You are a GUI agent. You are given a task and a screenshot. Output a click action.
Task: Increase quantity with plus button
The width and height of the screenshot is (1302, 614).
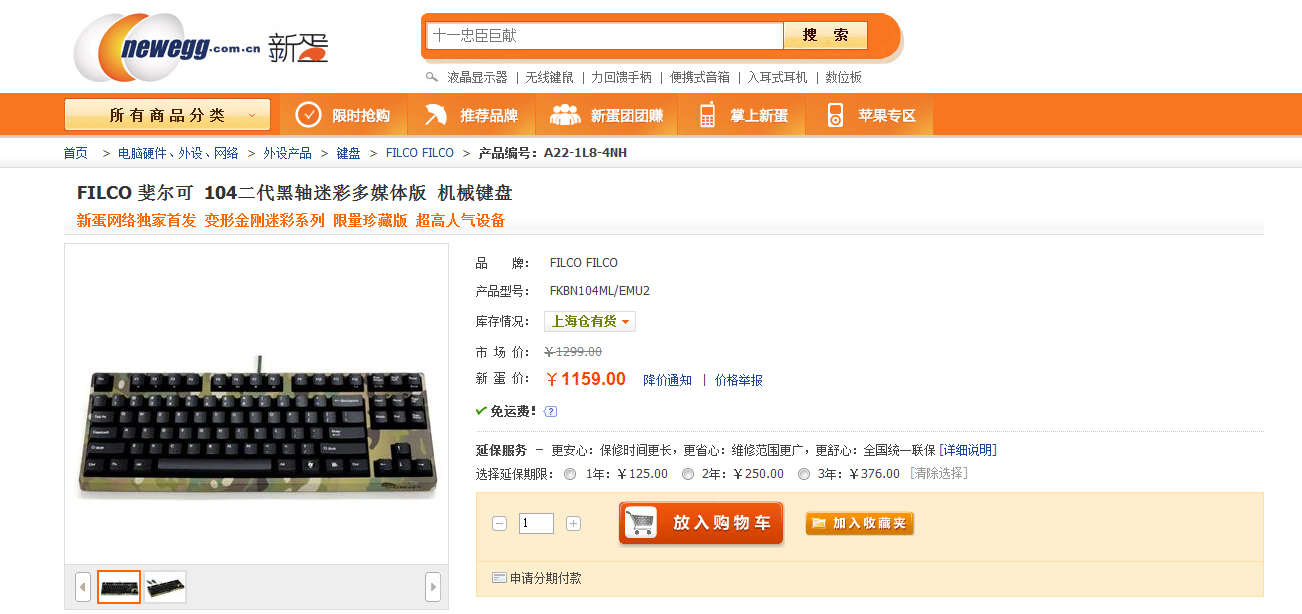[573, 523]
